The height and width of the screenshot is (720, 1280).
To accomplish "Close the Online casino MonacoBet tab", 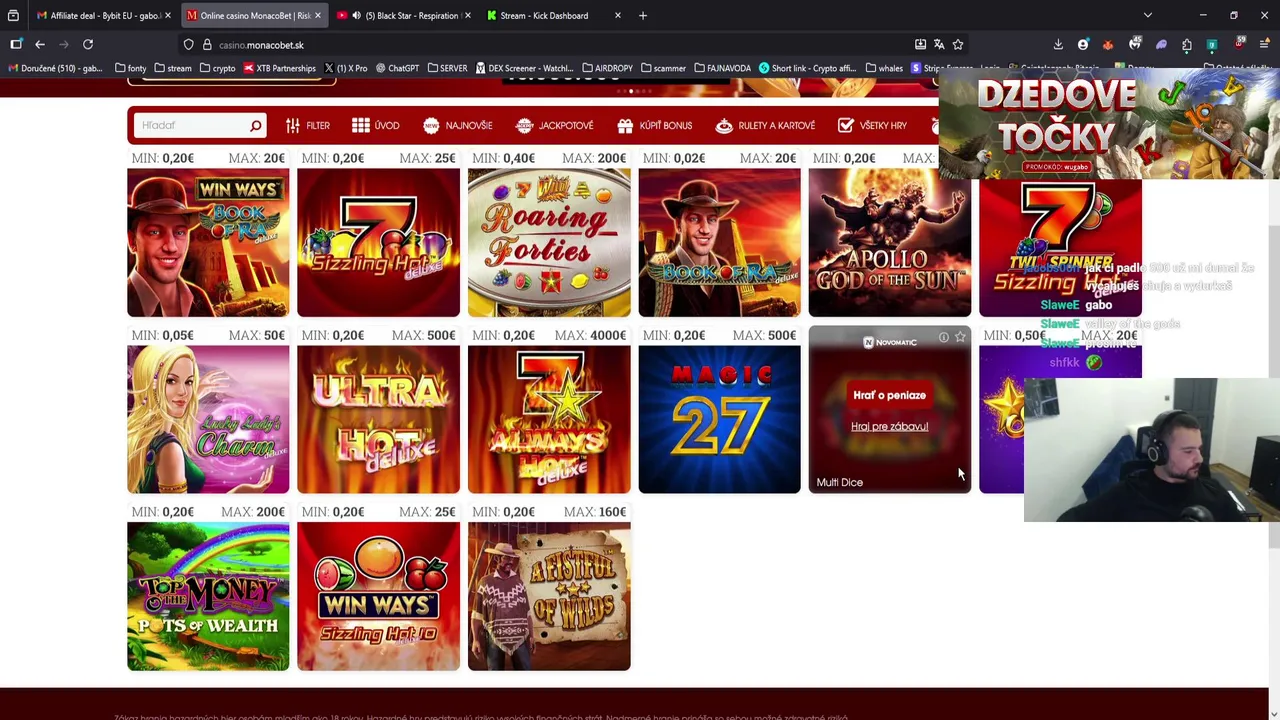I will [x=318, y=15].
